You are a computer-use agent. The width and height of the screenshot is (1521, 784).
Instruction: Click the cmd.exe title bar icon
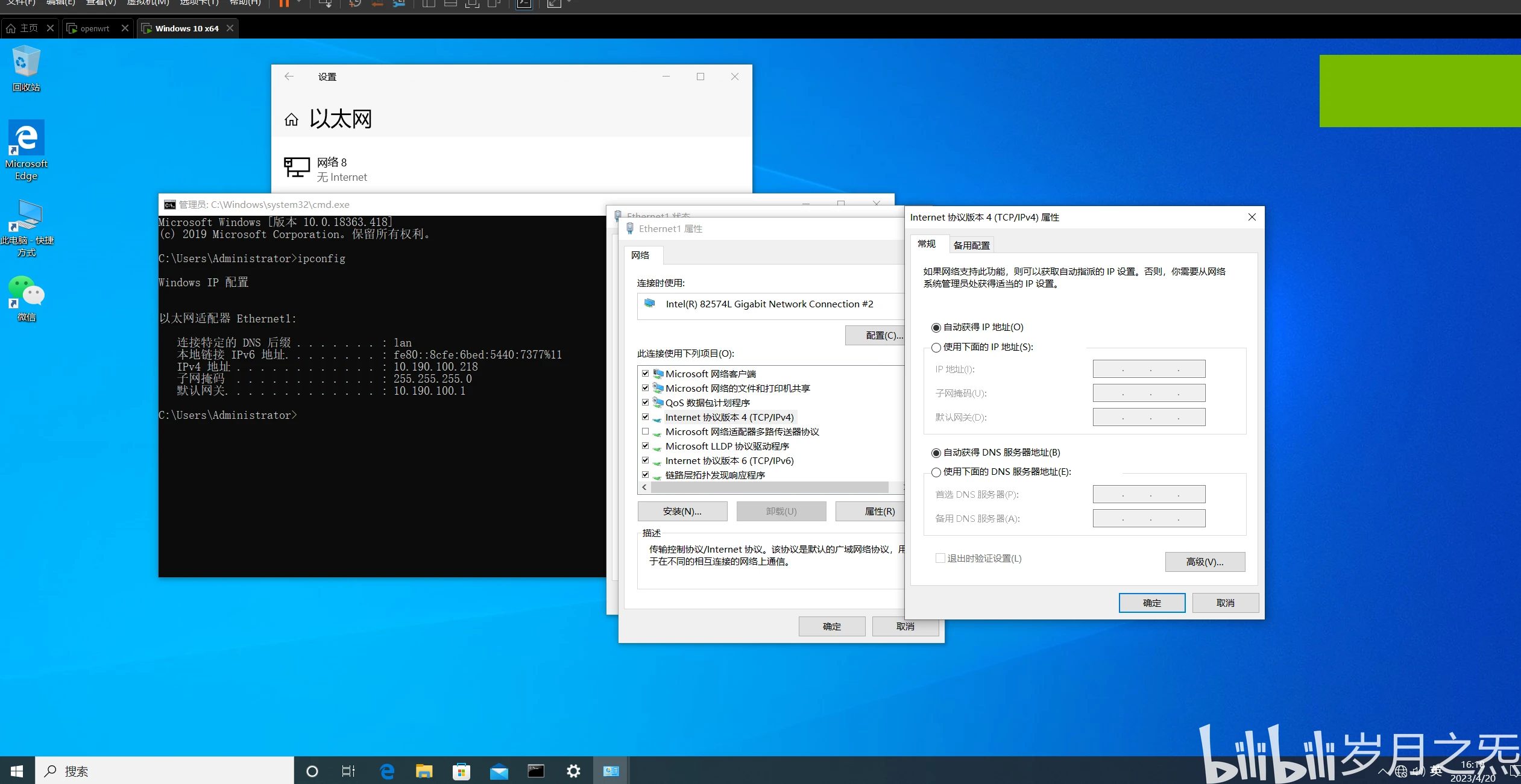[x=170, y=205]
